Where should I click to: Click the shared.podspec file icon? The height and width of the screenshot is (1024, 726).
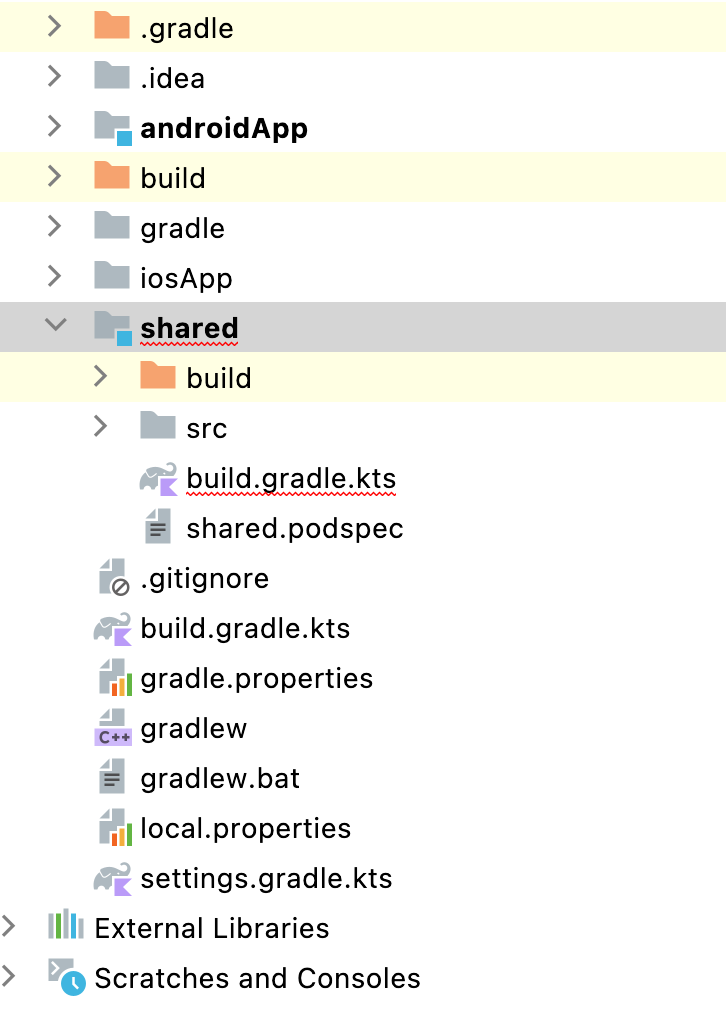(158, 527)
